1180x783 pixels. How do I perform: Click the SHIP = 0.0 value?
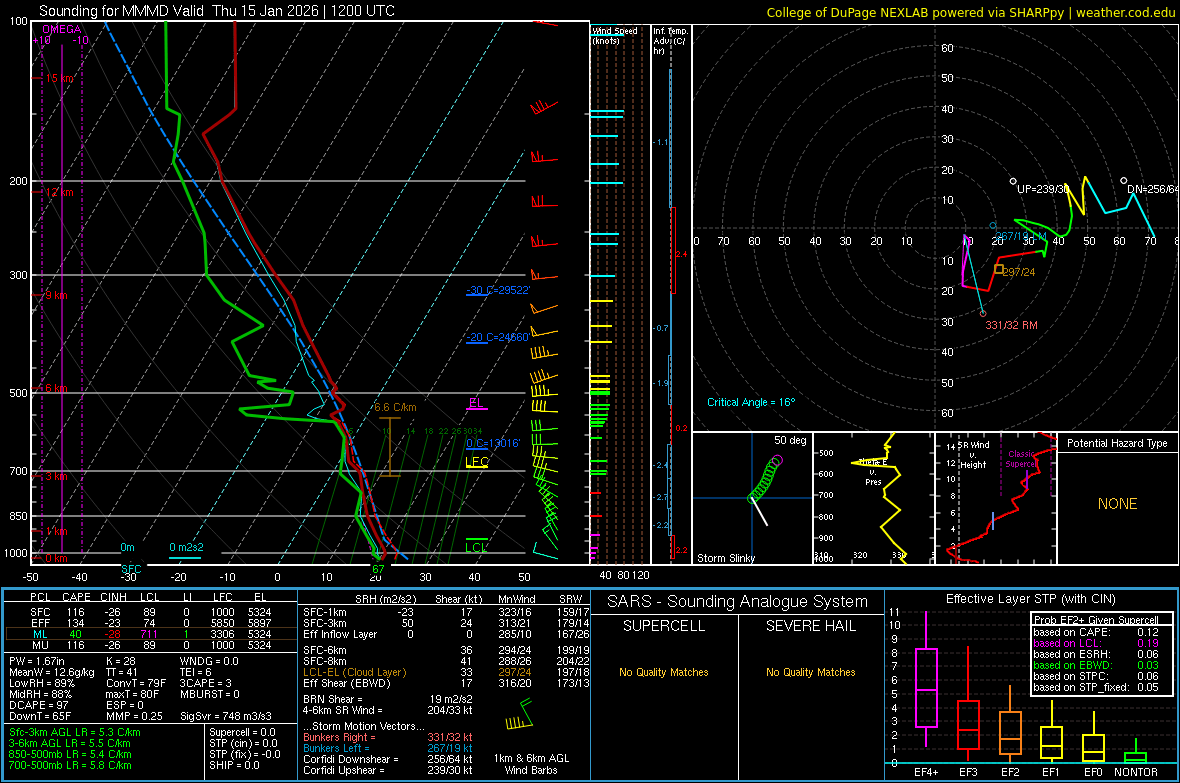[234, 765]
